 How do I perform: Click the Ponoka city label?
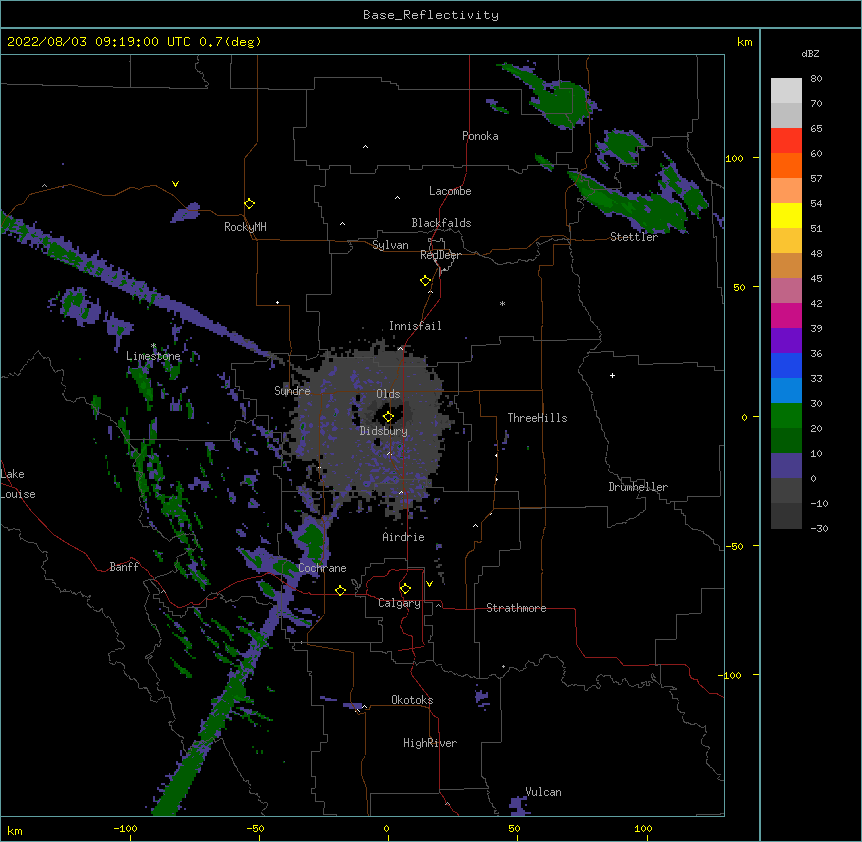(480, 136)
